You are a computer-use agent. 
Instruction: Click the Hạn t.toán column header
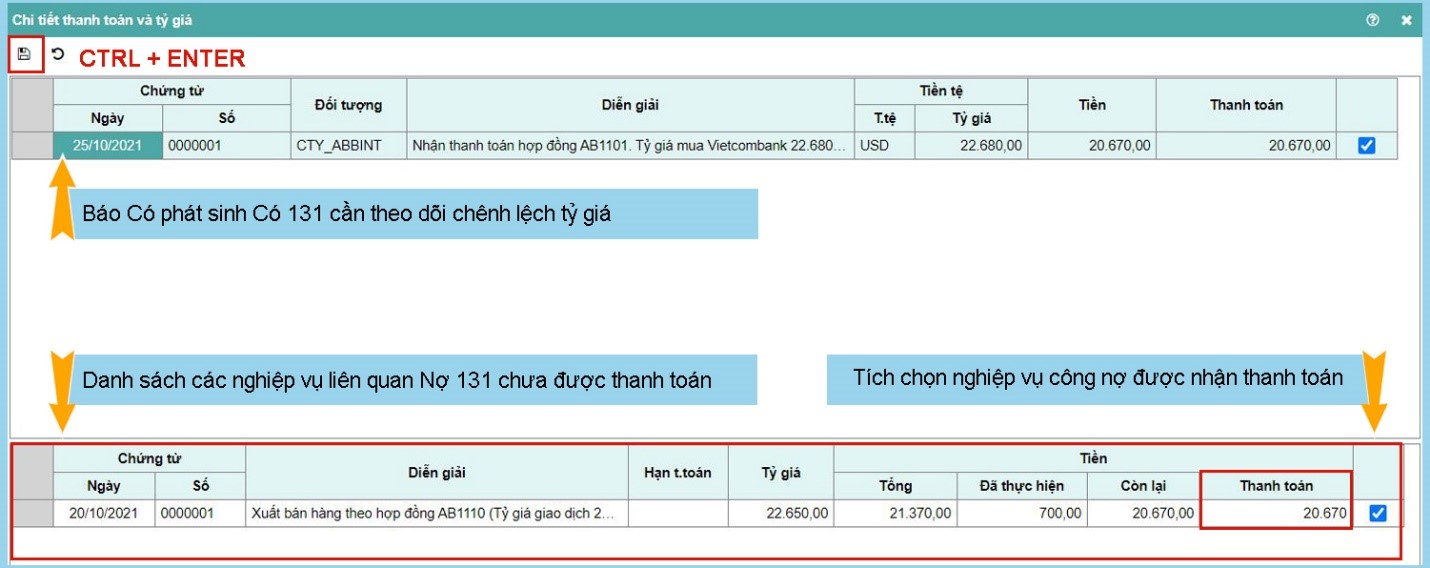coord(677,473)
